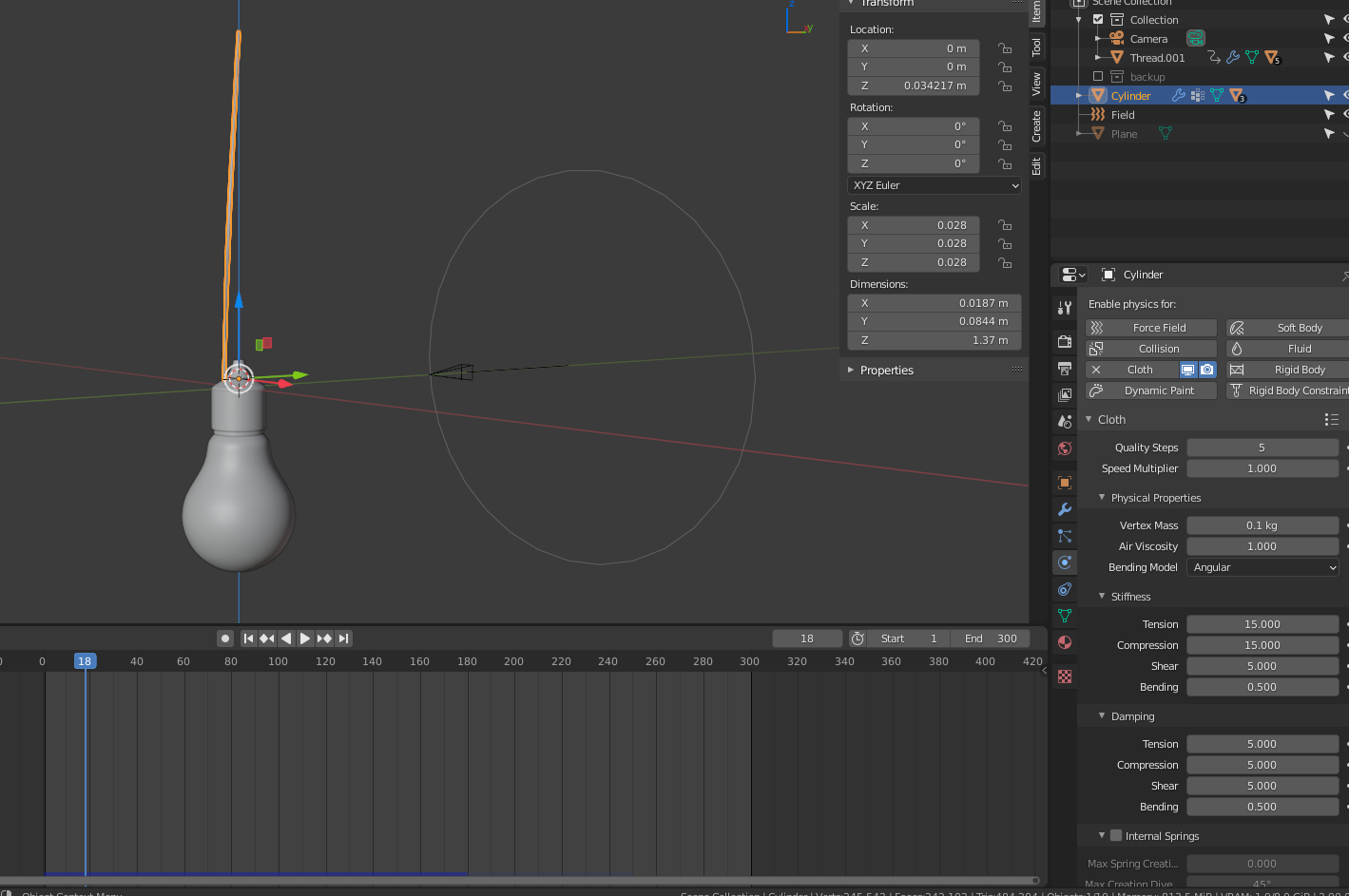Click the mesh data icon on Plane row

click(1165, 133)
